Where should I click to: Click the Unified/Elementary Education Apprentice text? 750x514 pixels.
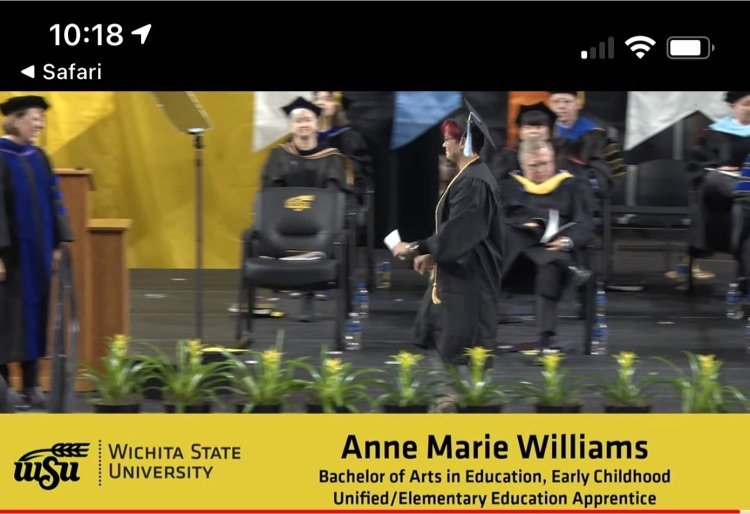click(x=495, y=498)
